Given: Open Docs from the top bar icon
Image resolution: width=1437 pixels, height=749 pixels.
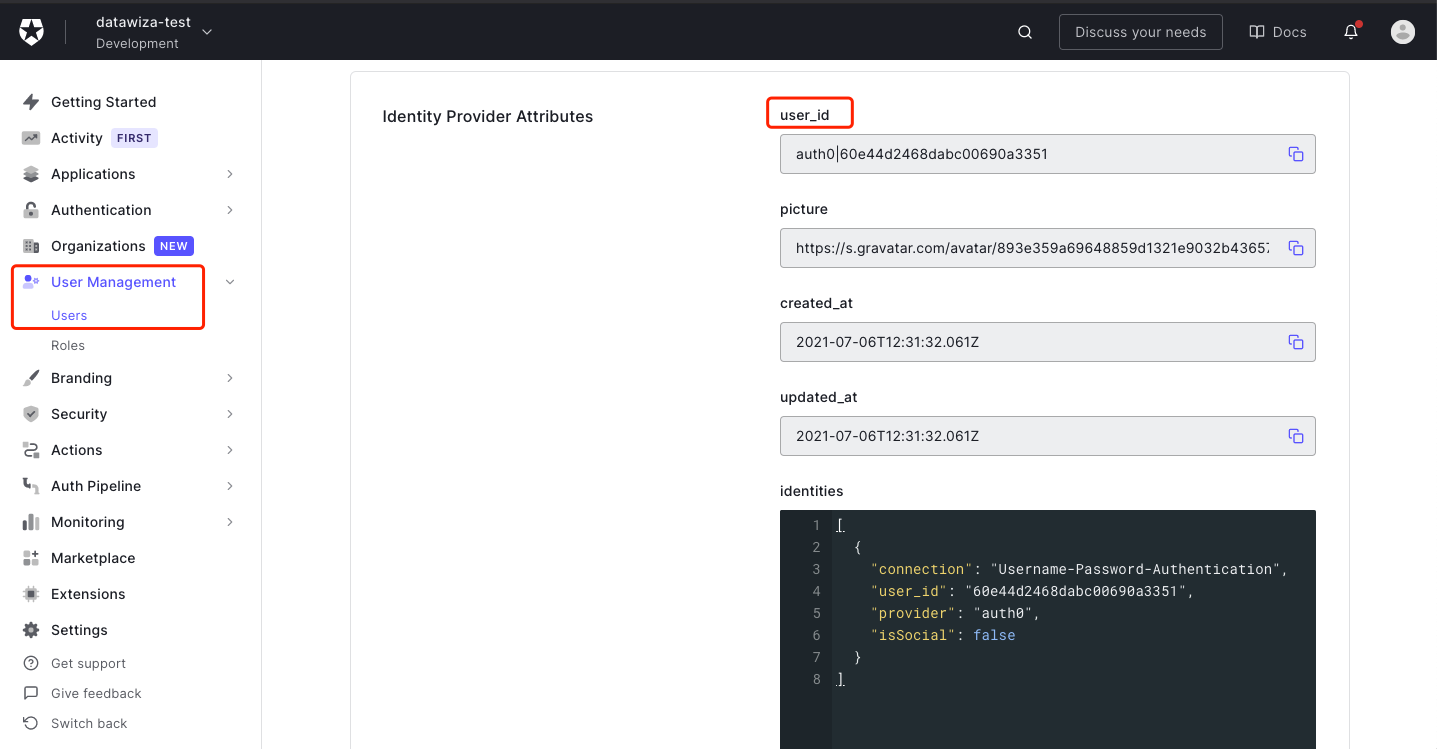Looking at the screenshot, I should 1277,31.
